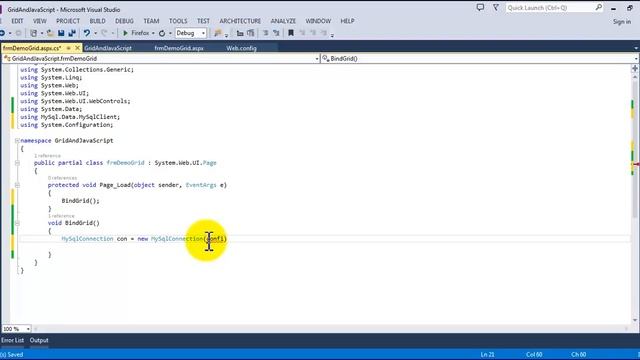Click 'Ln 21' in status bar
The image size is (640, 360).
click(487, 355)
